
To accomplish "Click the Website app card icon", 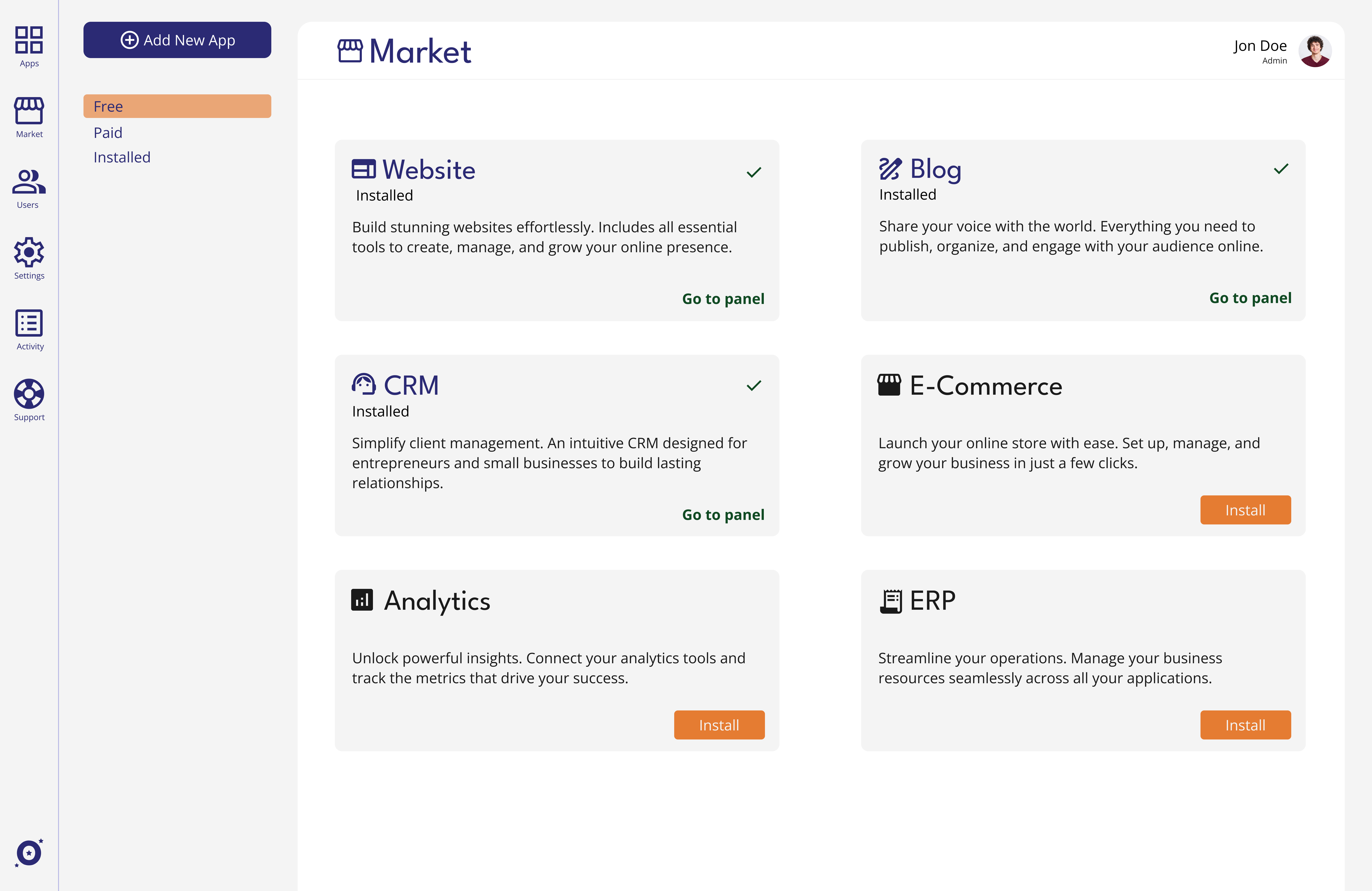I will point(364,169).
